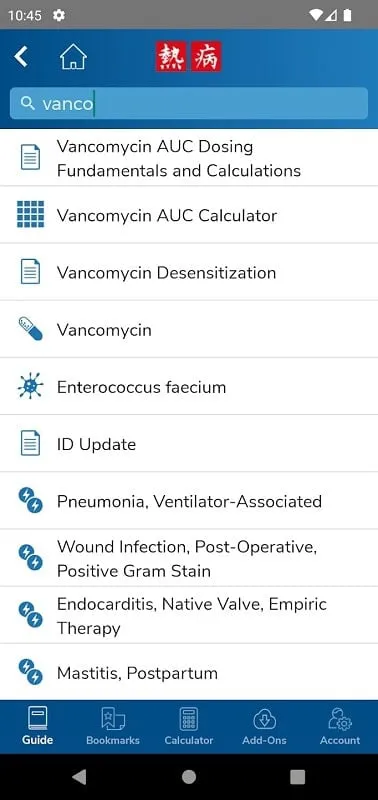Switch to the Bookmarks tab
Image resolution: width=378 pixels, height=800 pixels.
pos(113,727)
